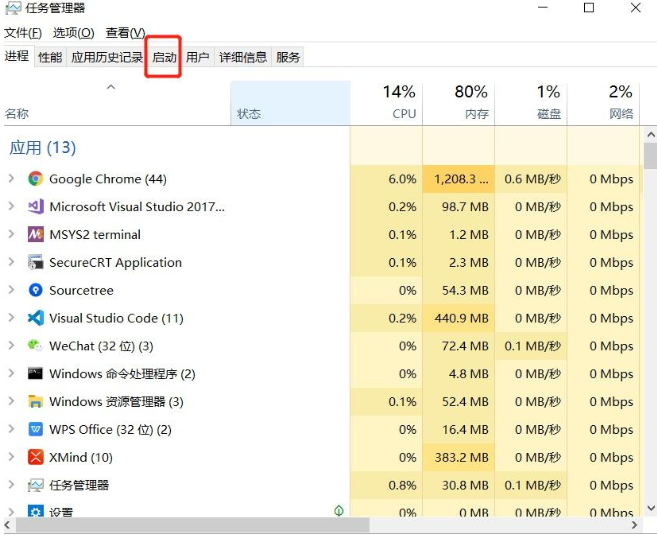Expand the XMind (10) group
The image size is (657, 540).
click(x=11, y=457)
